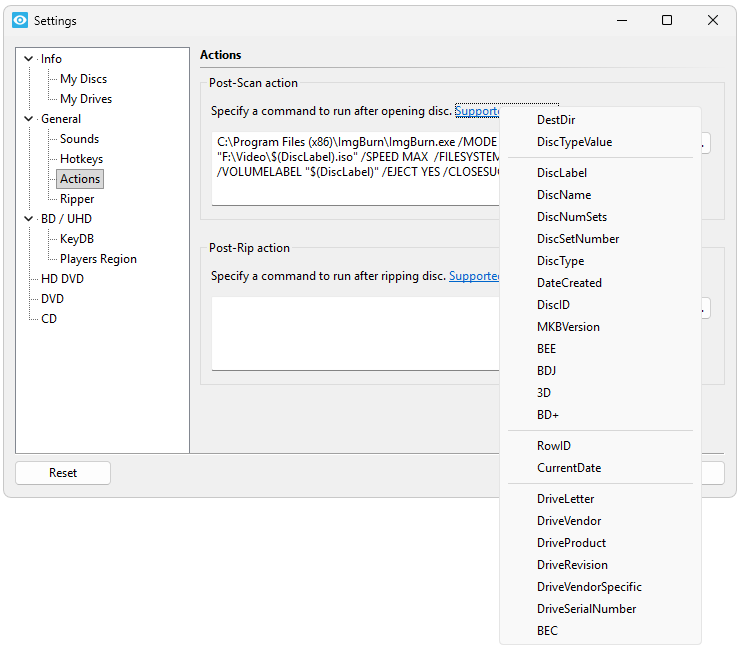
Task: Select Players Region tree item
Action: click(98, 259)
